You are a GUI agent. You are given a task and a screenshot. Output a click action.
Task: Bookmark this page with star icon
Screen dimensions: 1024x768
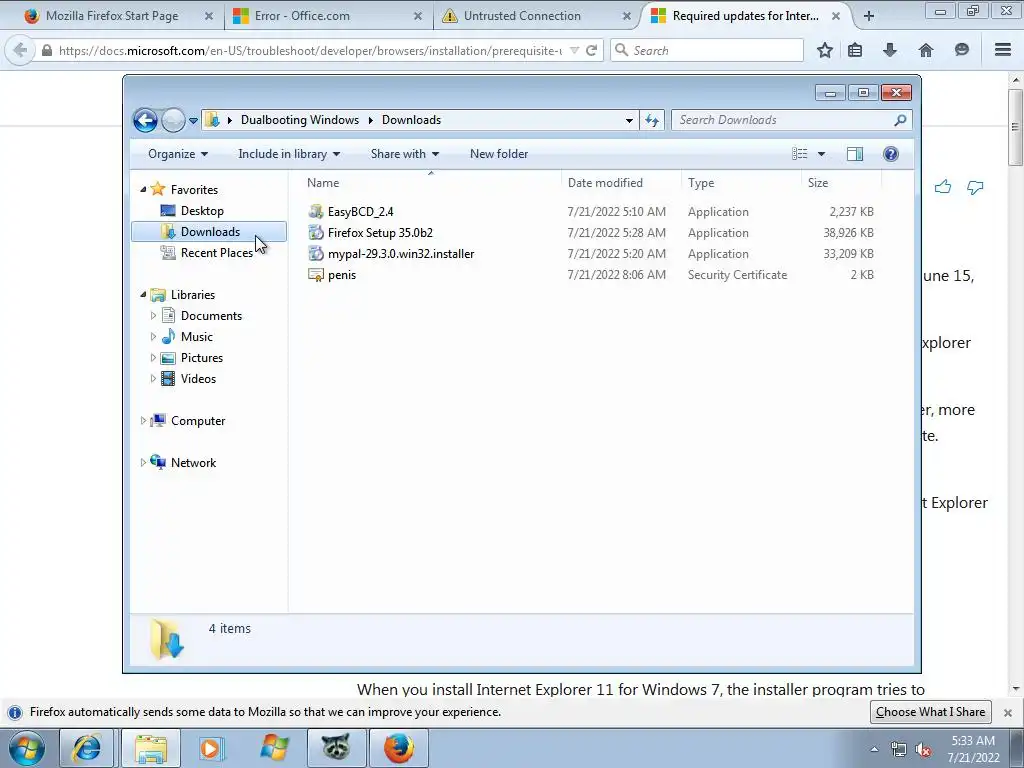pos(825,50)
